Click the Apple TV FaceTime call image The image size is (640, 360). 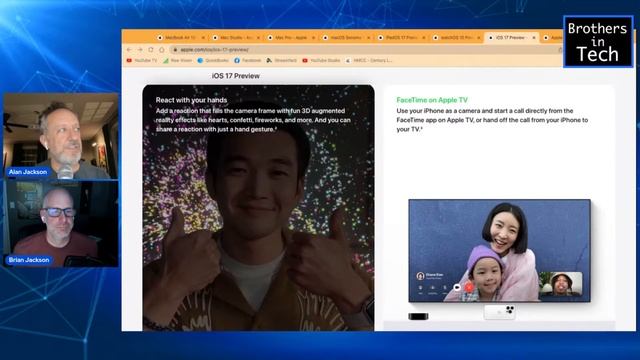tap(500, 251)
